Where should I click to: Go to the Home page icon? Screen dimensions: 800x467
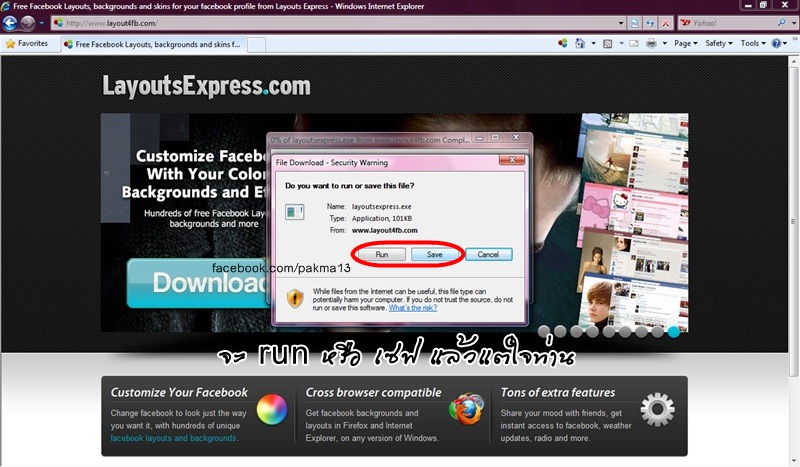click(580, 43)
